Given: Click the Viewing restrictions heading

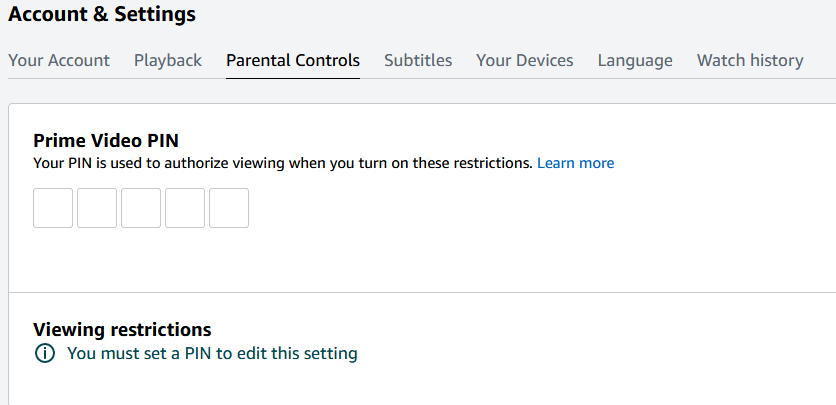Looking at the screenshot, I should click(x=122, y=330).
